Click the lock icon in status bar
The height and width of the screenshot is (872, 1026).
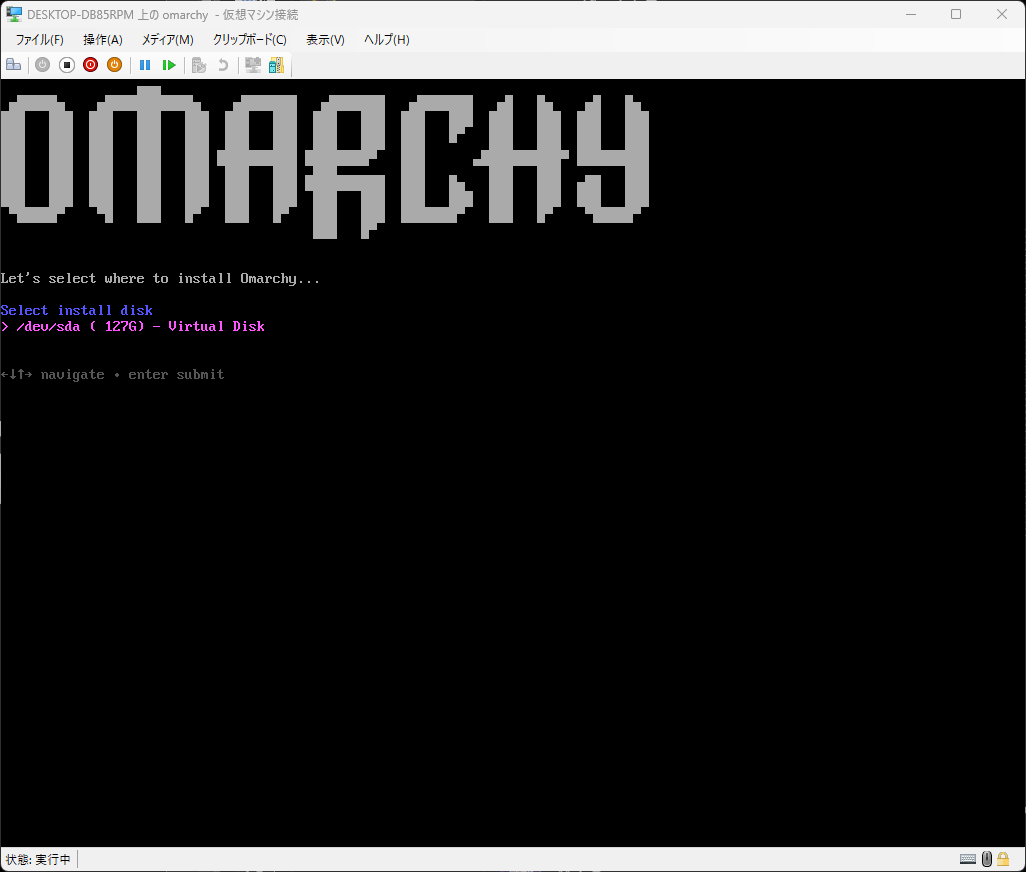click(x=1002, y=859)
